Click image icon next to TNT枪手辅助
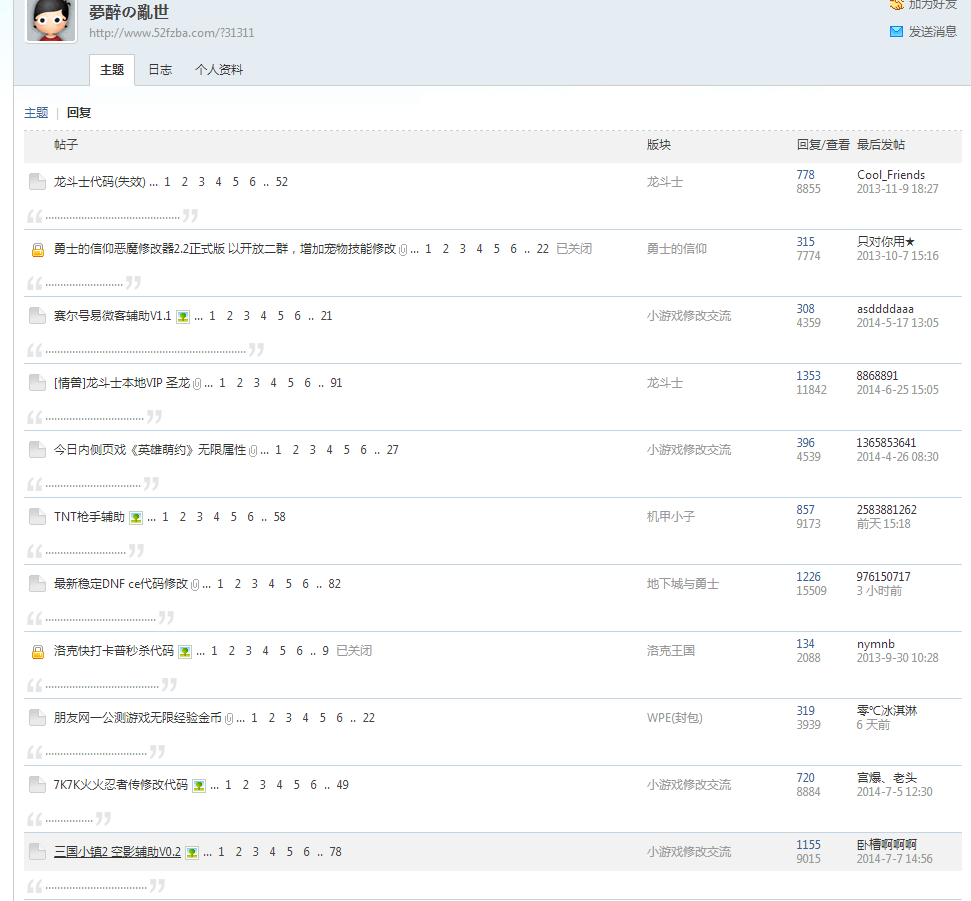The image size is (971, 901). pyautogui.click(x=136, y=518)
